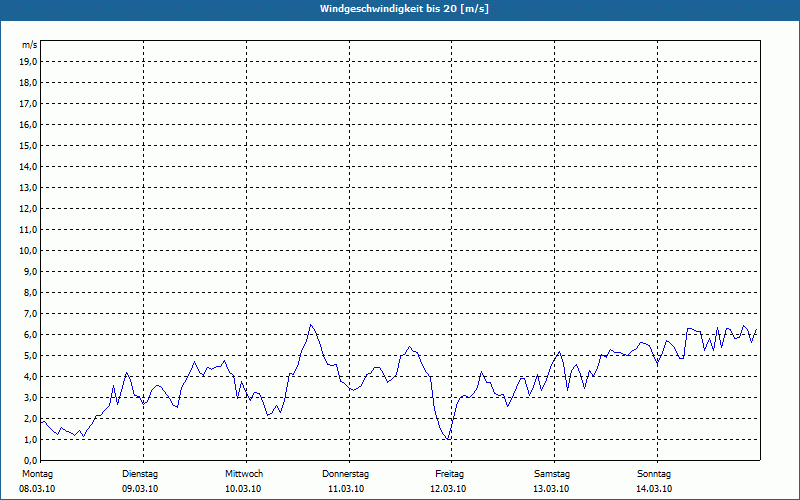
Task: Click the Montag day label
Action: [x=38, y=474]
